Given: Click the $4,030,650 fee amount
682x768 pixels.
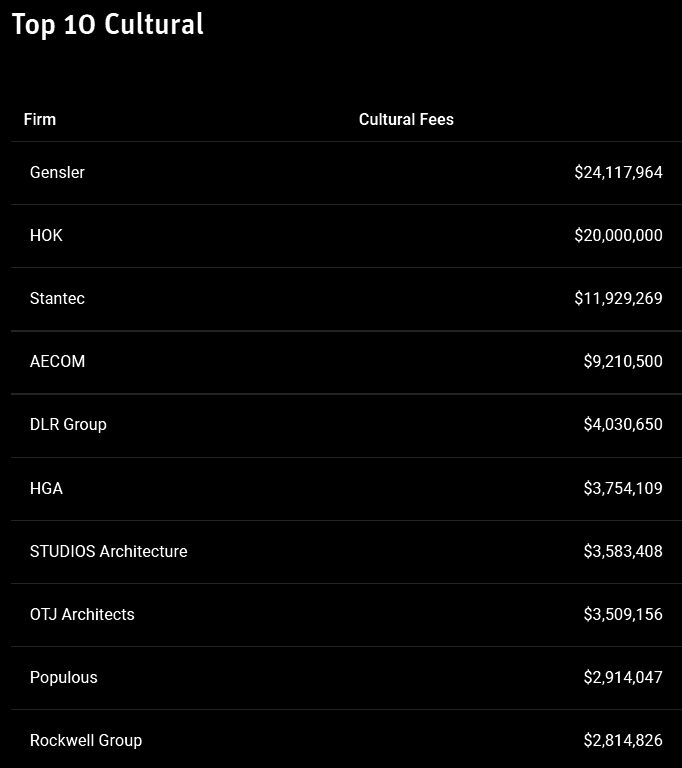Looking at the screenshot, I should coord(622,424).
